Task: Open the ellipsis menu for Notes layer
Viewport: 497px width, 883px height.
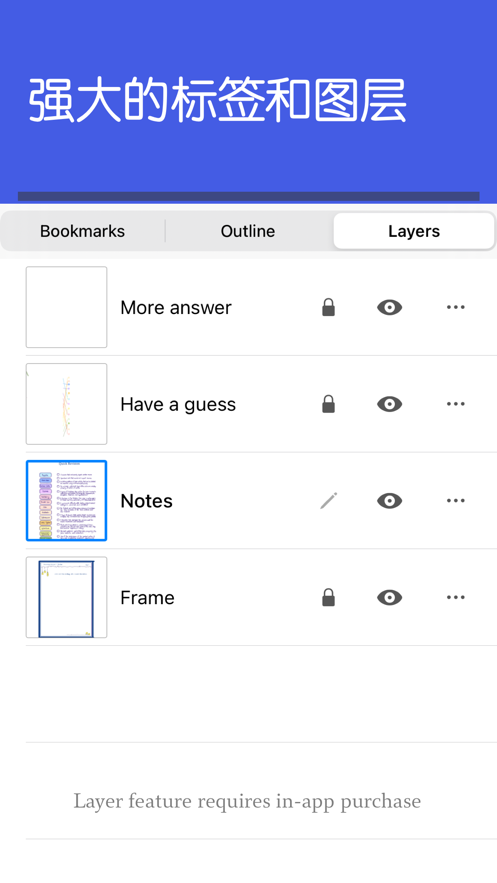Action: (455, 501)
